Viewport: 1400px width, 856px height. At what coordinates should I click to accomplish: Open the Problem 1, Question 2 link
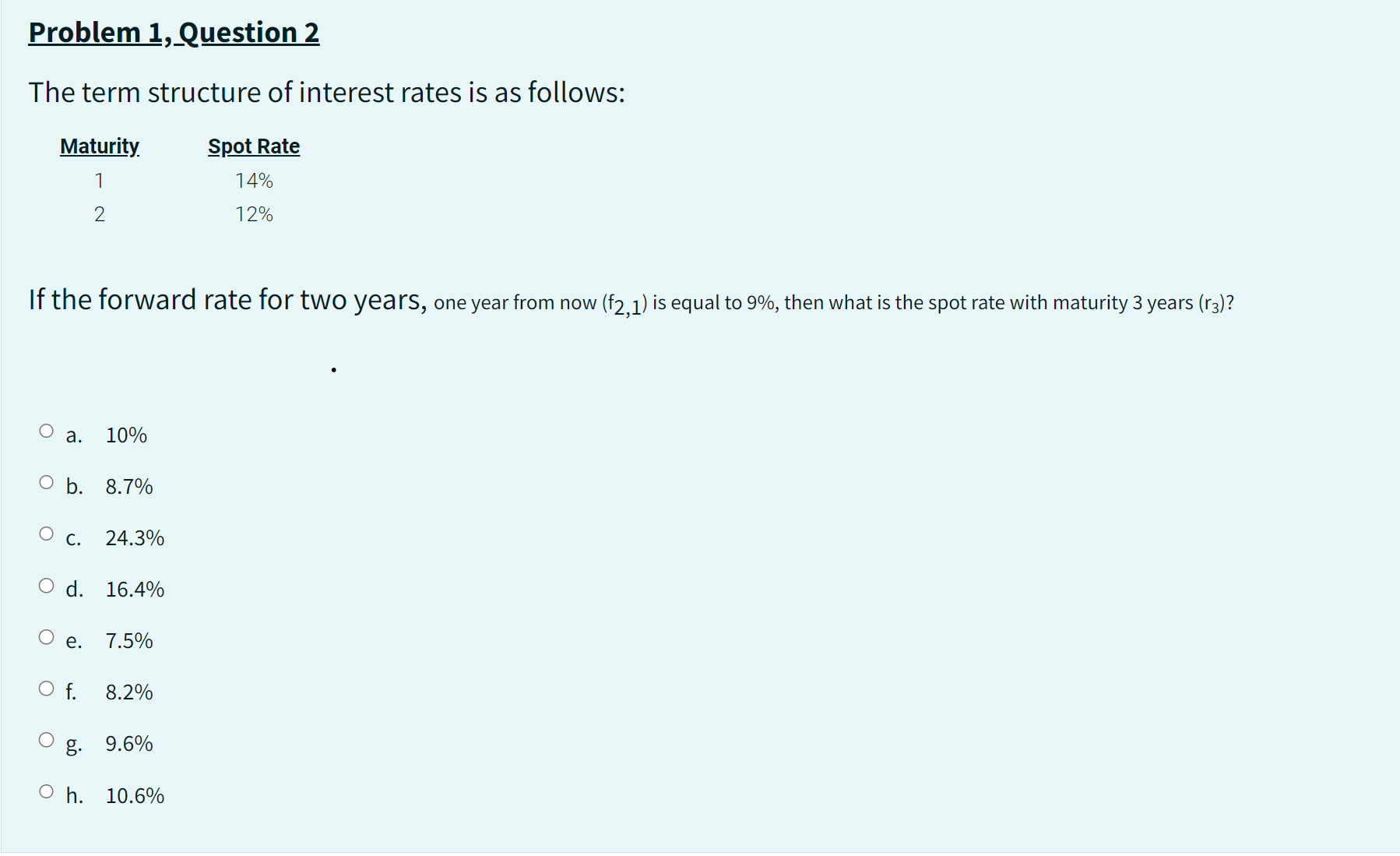[173, 32]
